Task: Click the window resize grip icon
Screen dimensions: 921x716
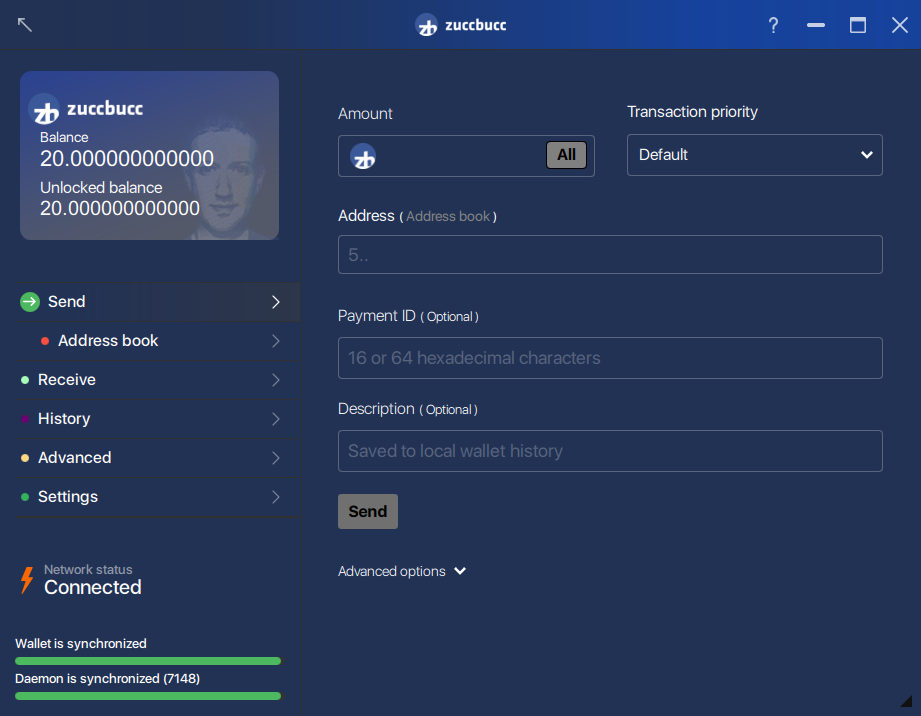Action: tap(906, 700)
